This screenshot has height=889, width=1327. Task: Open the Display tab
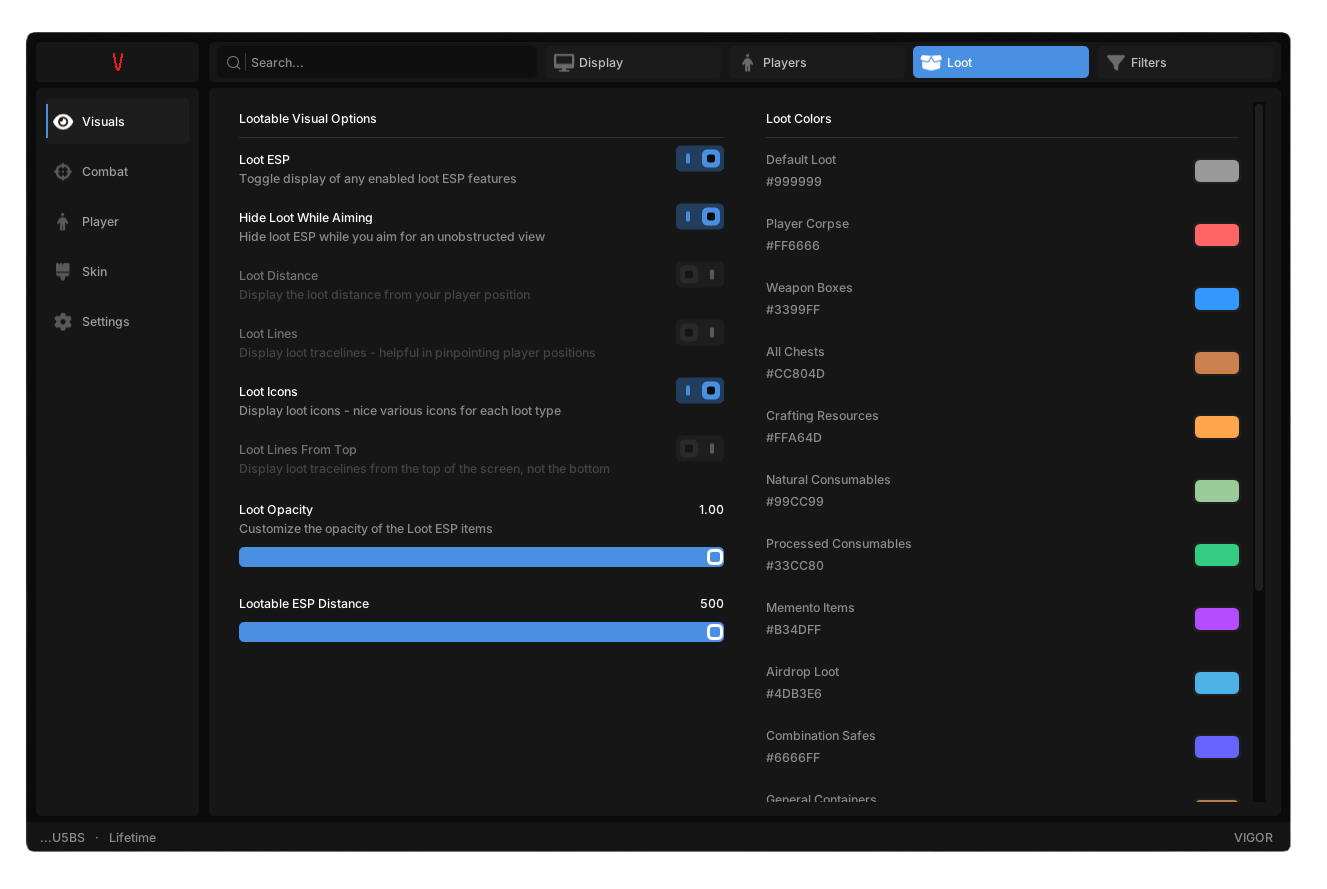[x=633, y=62]
